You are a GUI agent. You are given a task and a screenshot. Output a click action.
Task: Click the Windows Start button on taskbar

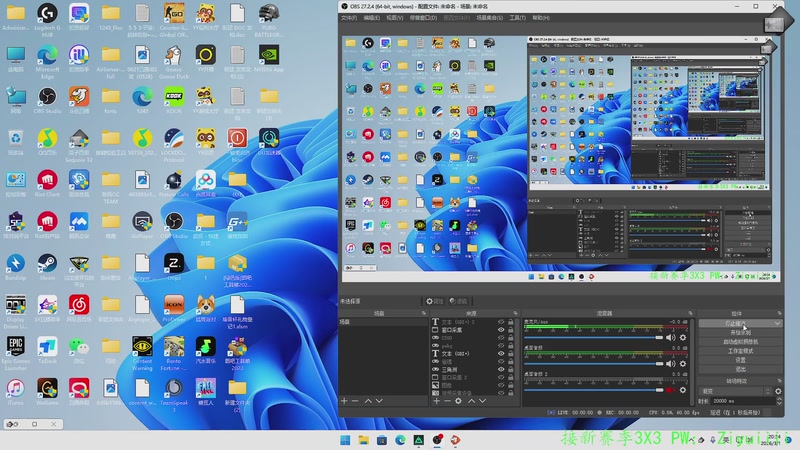coord(346,439)
